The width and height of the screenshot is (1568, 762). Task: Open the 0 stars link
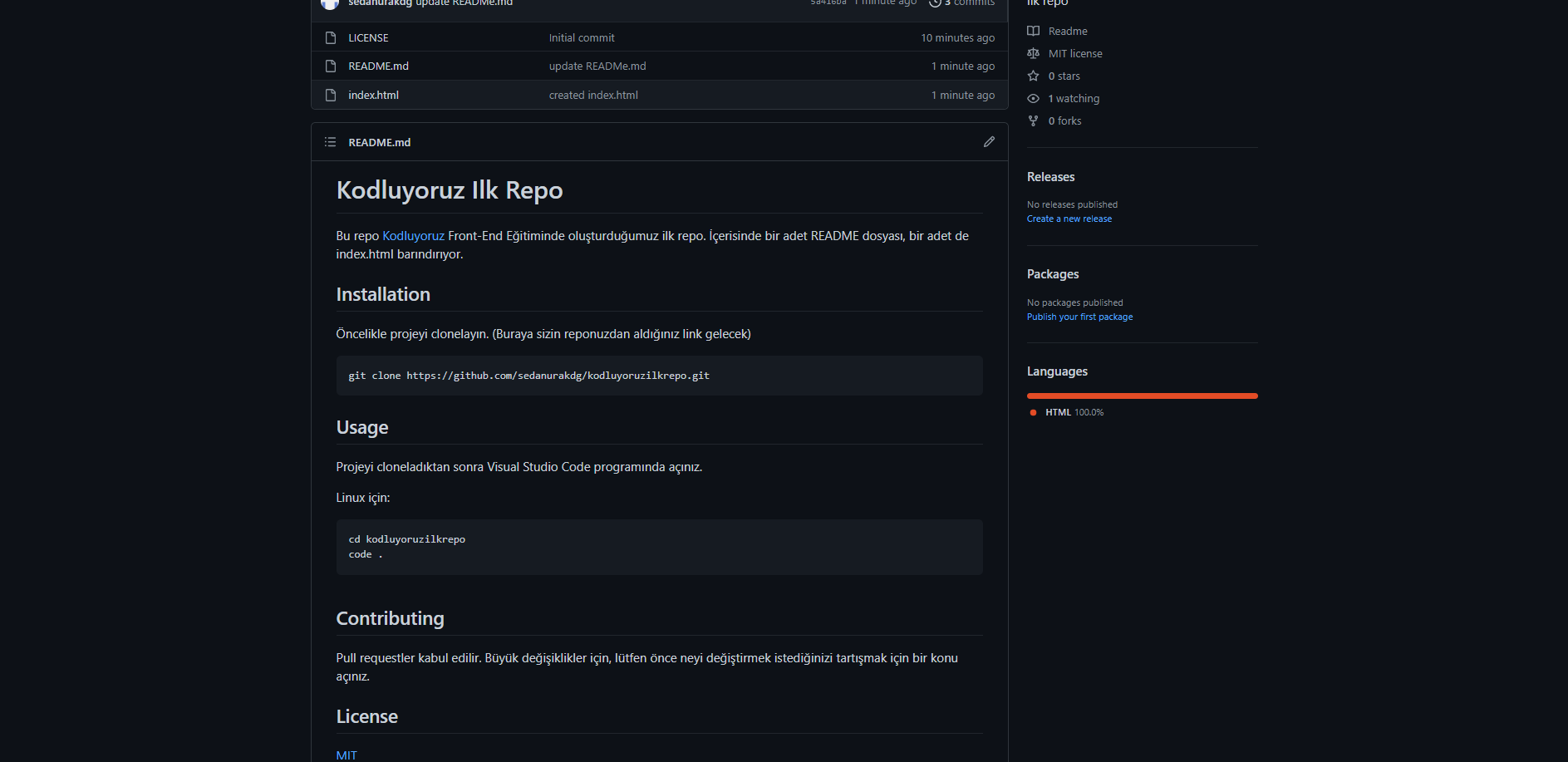[x=1064, y=76]
